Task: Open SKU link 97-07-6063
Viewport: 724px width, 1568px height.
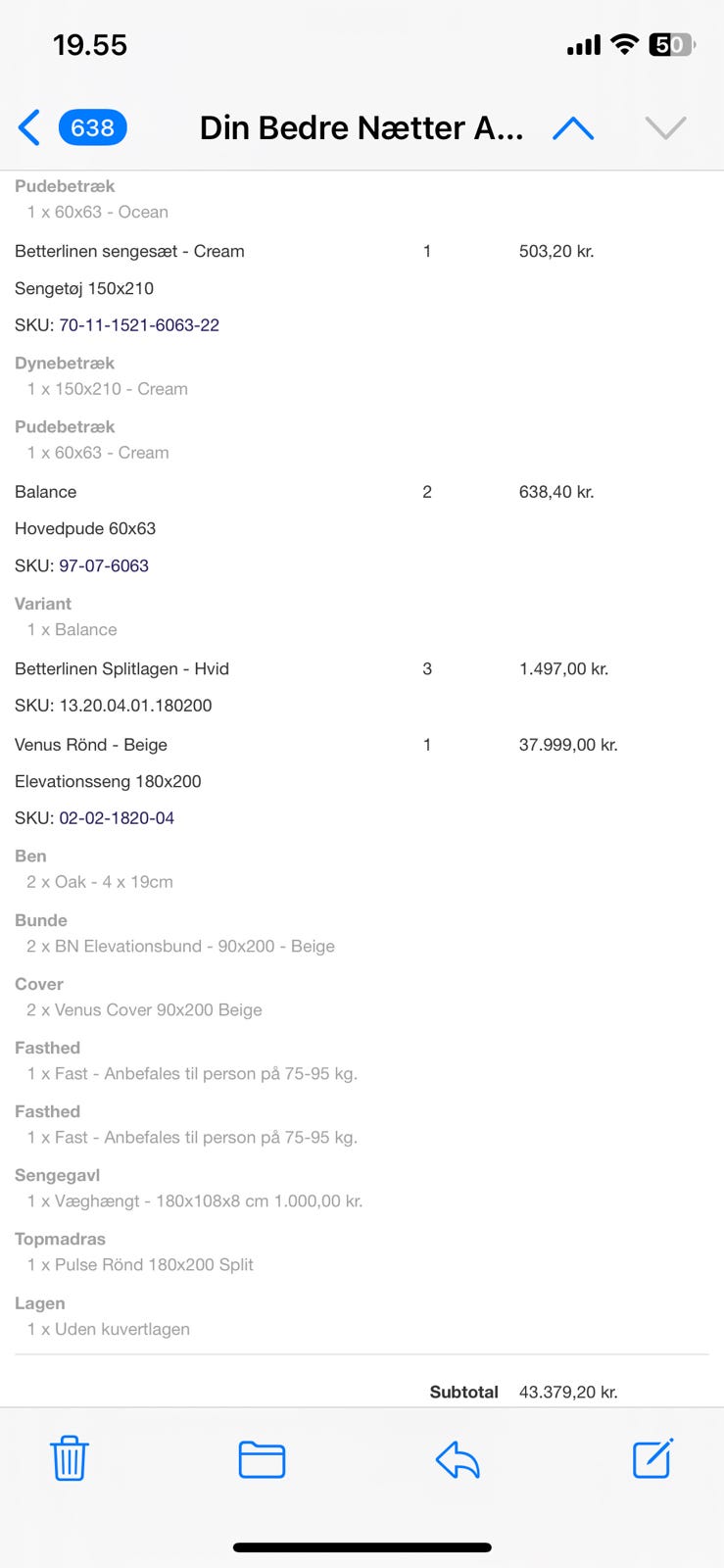Action: [104, 565]
